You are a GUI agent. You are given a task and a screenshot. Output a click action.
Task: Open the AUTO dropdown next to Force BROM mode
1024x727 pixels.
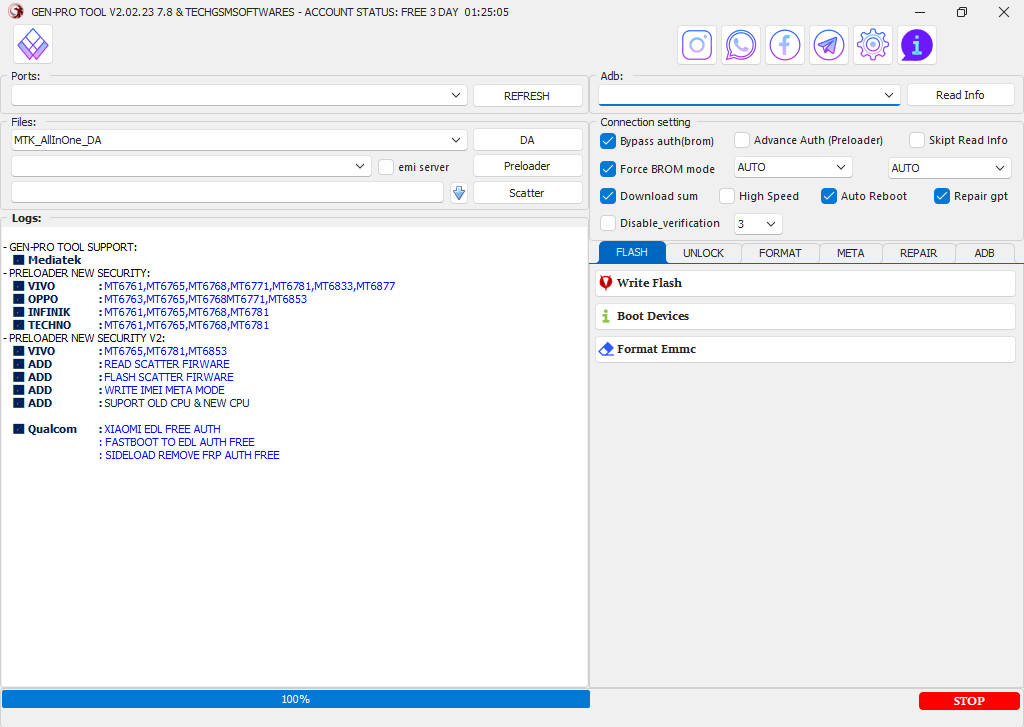[x=793, y=167]
